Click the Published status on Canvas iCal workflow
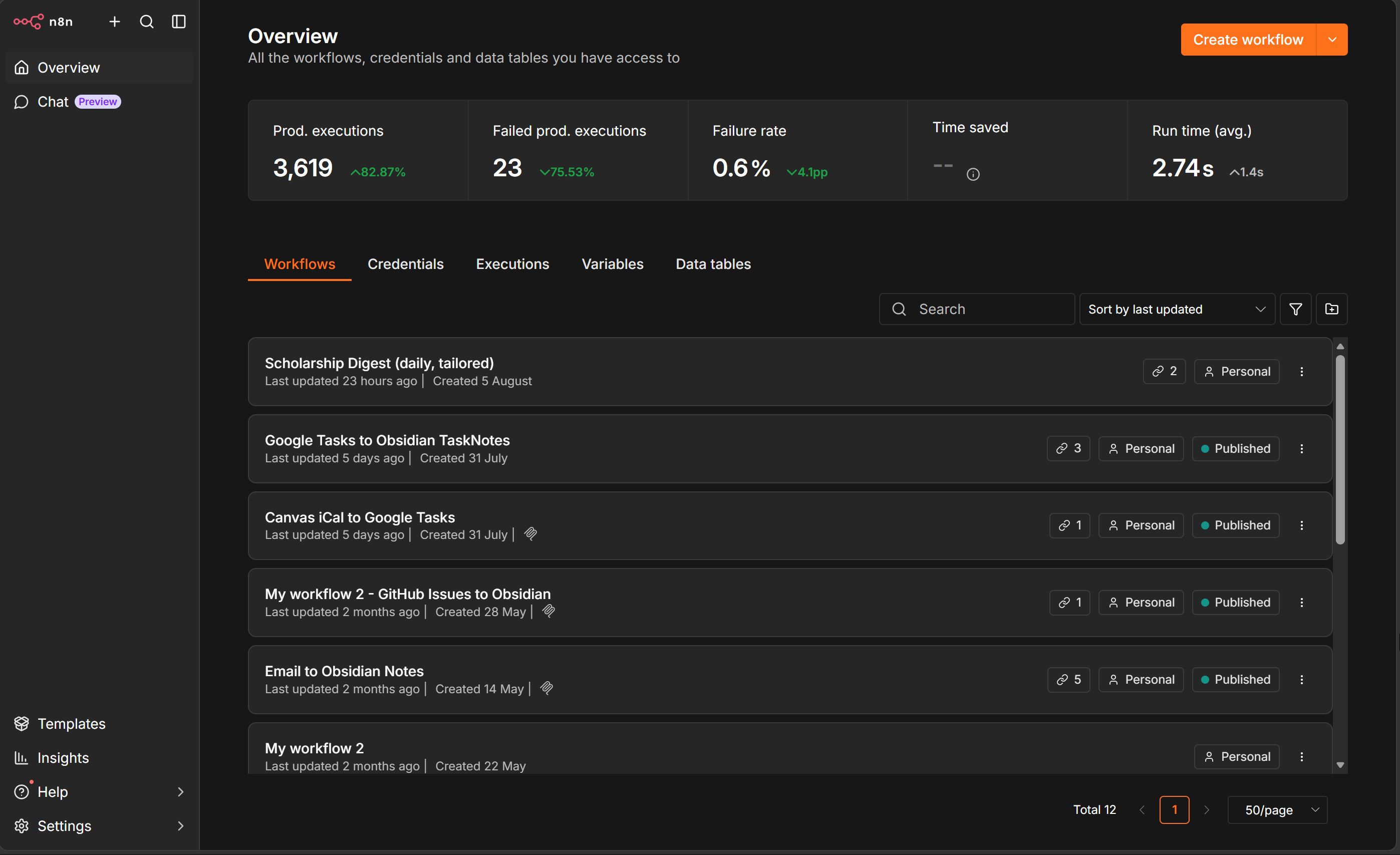The height and width of the screenshot is (855, 1400). pos(1236,525)
